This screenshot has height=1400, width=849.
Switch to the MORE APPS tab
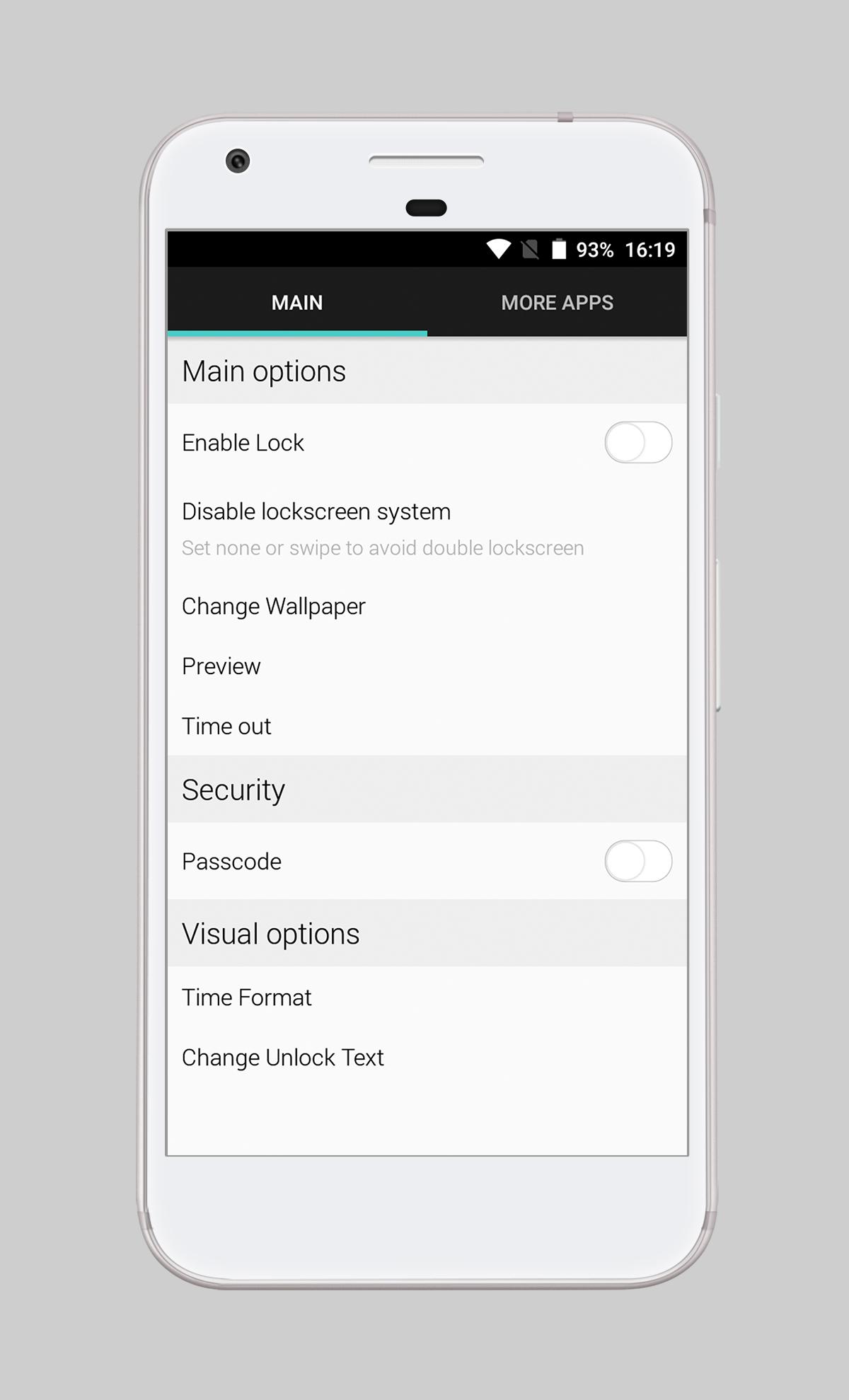pos(558,302)
